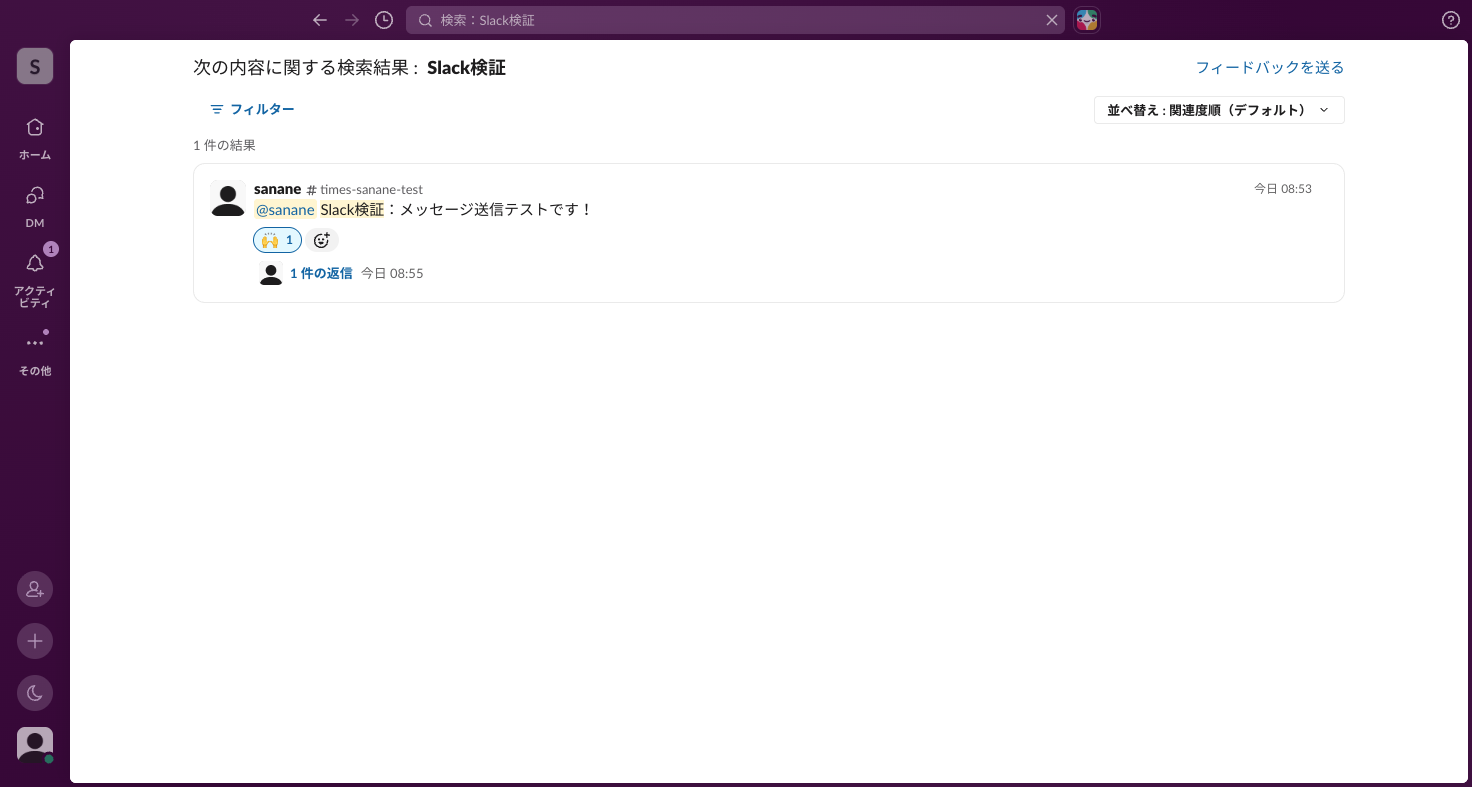Click the 1 件の結果 result count

224,145
